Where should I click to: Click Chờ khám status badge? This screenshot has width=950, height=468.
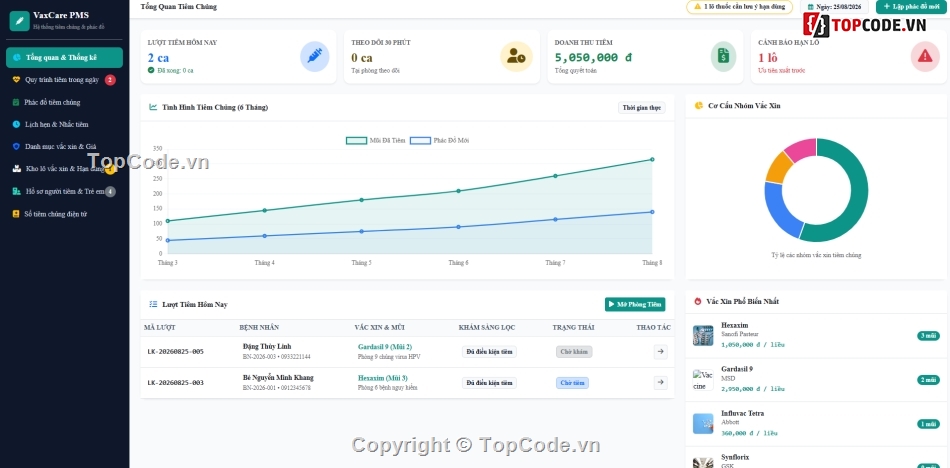[574, 352]
